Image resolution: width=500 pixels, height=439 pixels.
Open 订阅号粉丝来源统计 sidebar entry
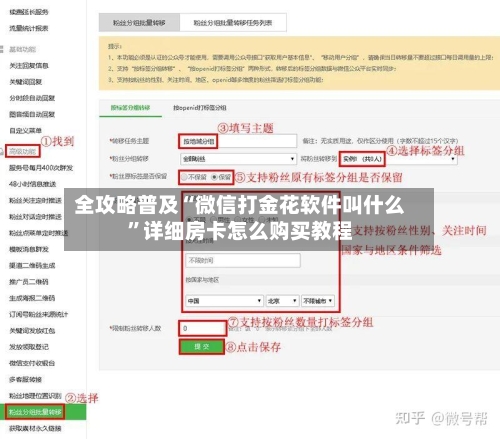tap(39, 314)
